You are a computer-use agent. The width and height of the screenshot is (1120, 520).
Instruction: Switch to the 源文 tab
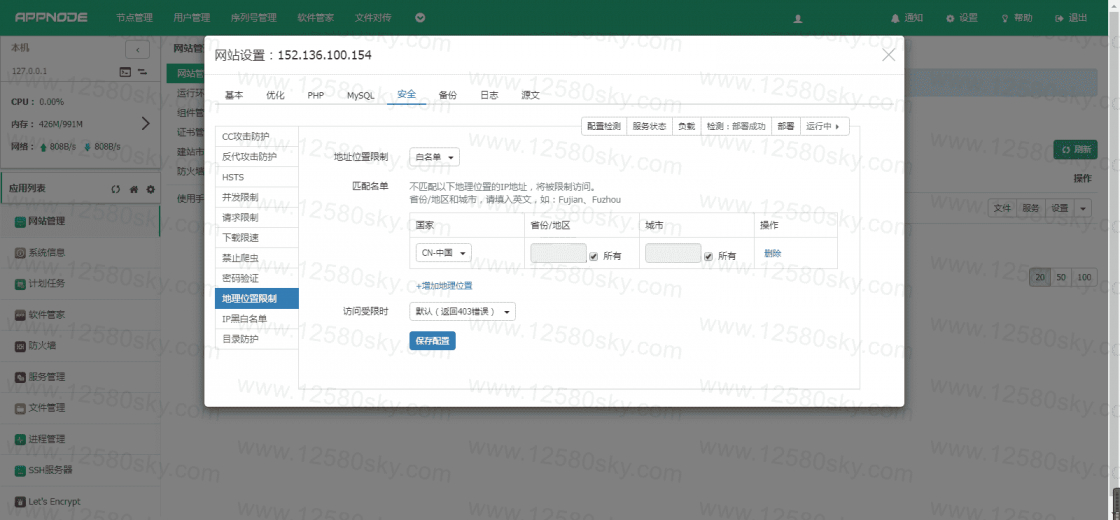[x=531, y=95]
